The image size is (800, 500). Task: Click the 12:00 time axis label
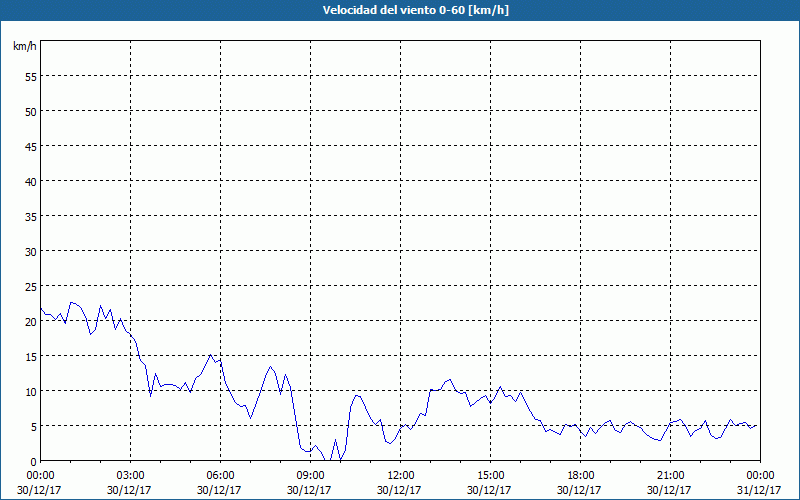coord(401,476)
